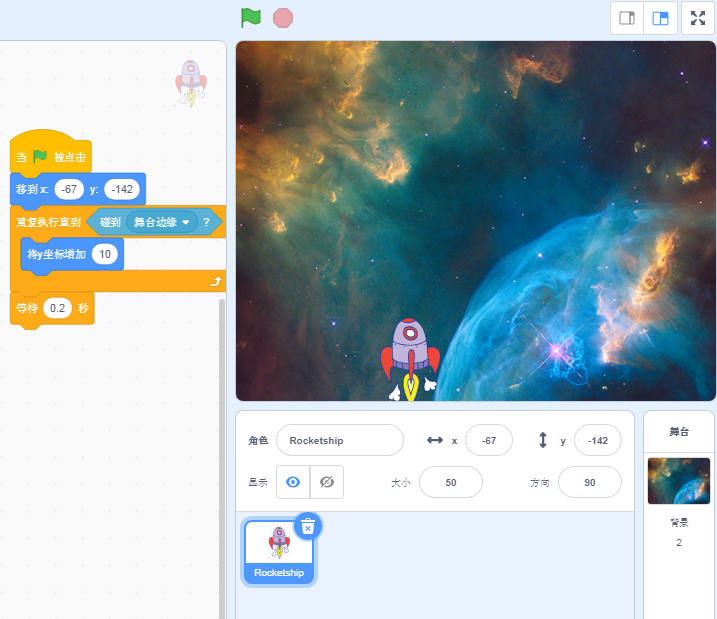Delete the Rocketship sprite with trash icon
Viewport: 717px width, 619px height.
(x=308, y=526)
